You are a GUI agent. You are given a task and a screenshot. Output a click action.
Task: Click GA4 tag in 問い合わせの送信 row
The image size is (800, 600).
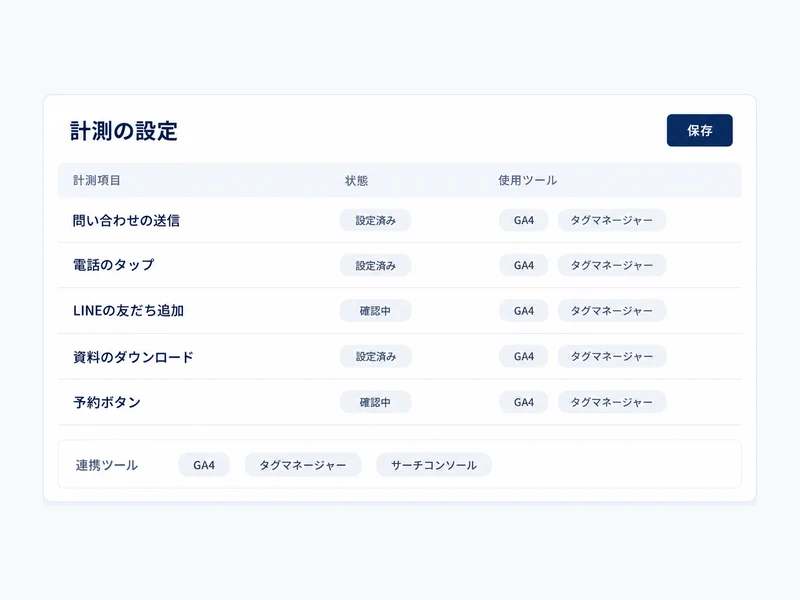pos(523,220)
